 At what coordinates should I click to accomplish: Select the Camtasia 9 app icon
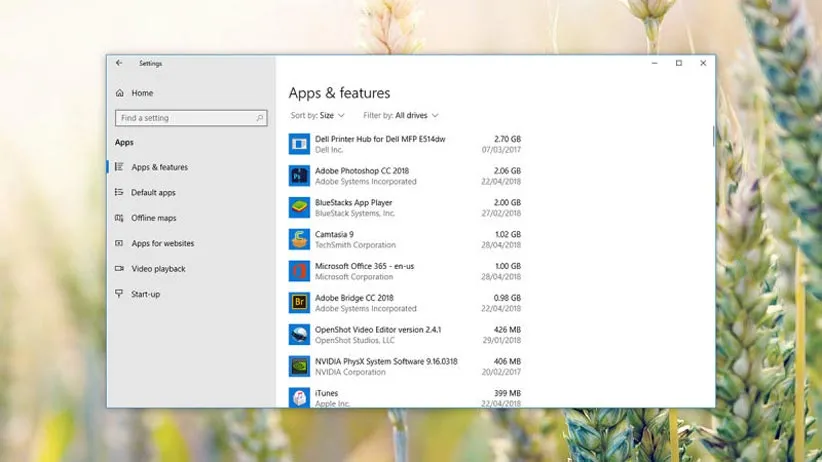(299, 239)
